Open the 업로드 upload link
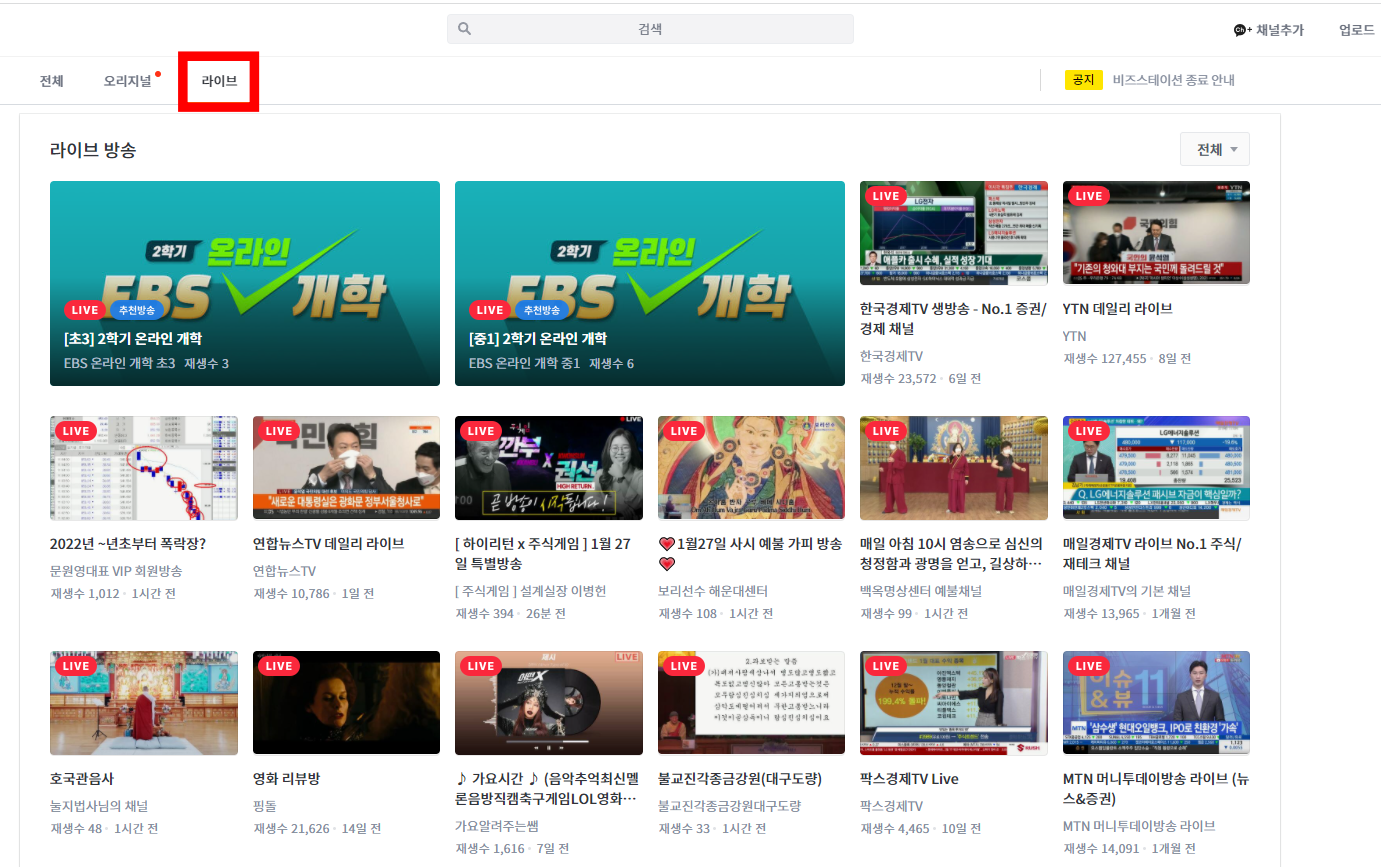The width and height of the screenshot is (1381, 867). pyautogui.click(x=1357, y=30)
